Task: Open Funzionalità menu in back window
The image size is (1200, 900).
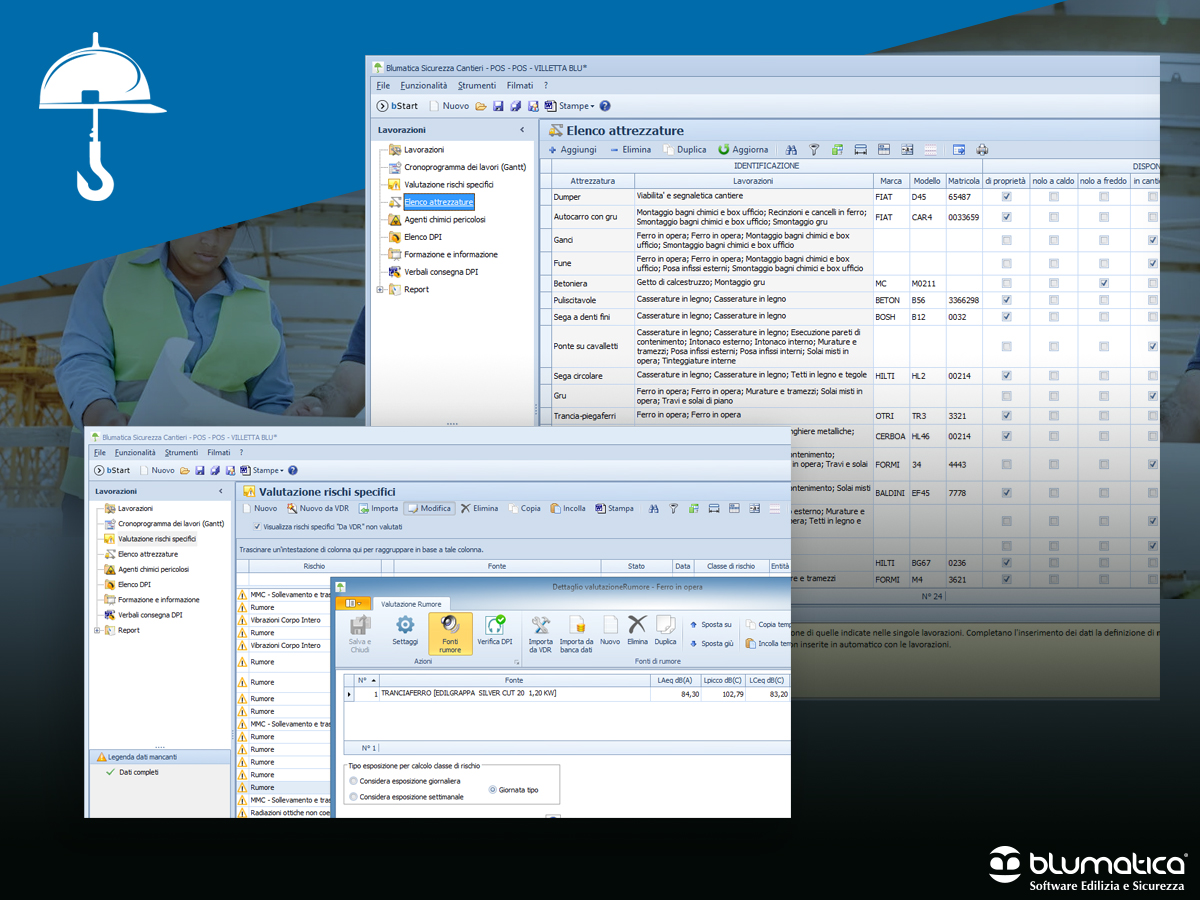Action: [424, 86]
